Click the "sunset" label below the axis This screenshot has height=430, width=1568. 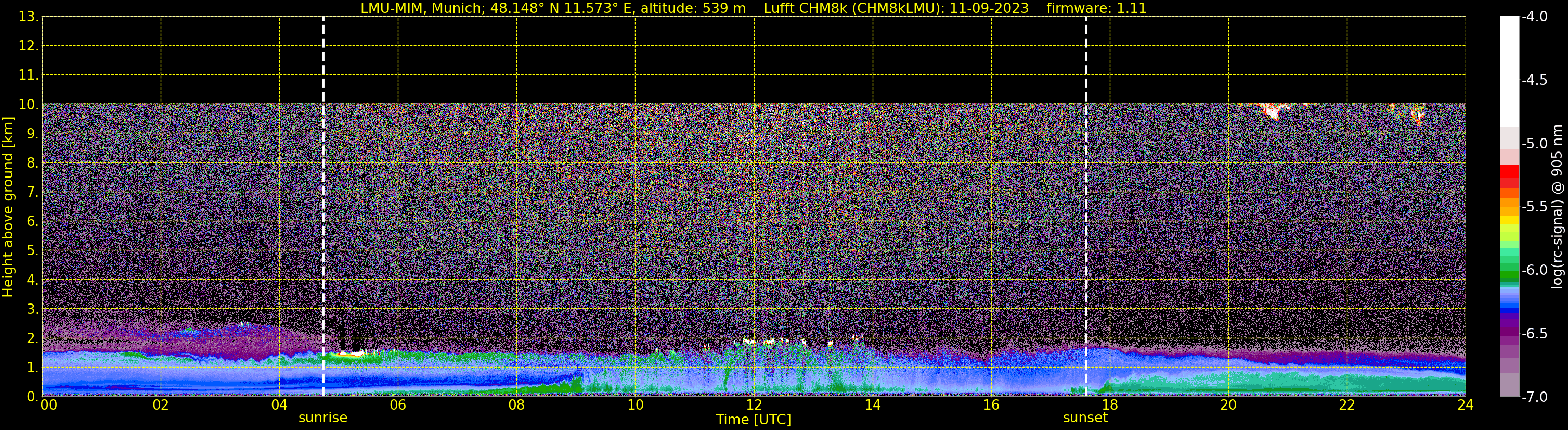tap(1085, 417)
